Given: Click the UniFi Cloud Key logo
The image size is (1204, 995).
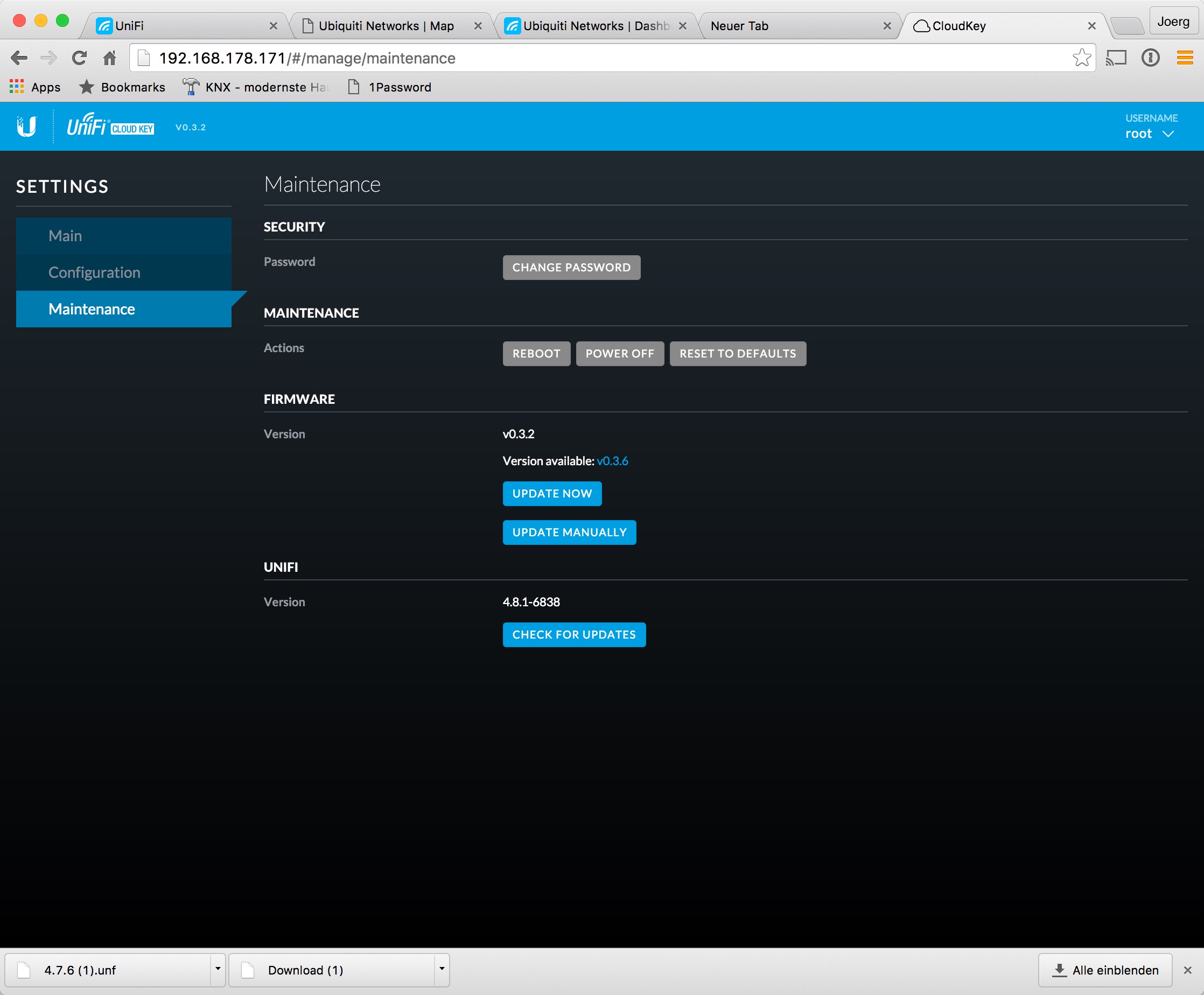Looking at the screenshot, I should pyautogui.click(x=110, y=126).
